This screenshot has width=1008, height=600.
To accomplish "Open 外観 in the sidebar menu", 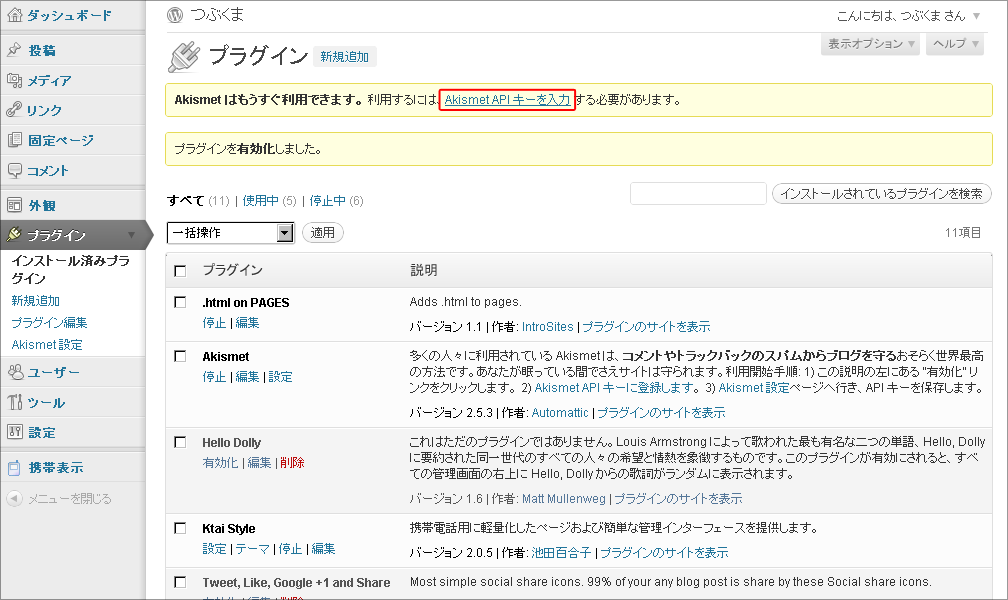I will (42, 206).
